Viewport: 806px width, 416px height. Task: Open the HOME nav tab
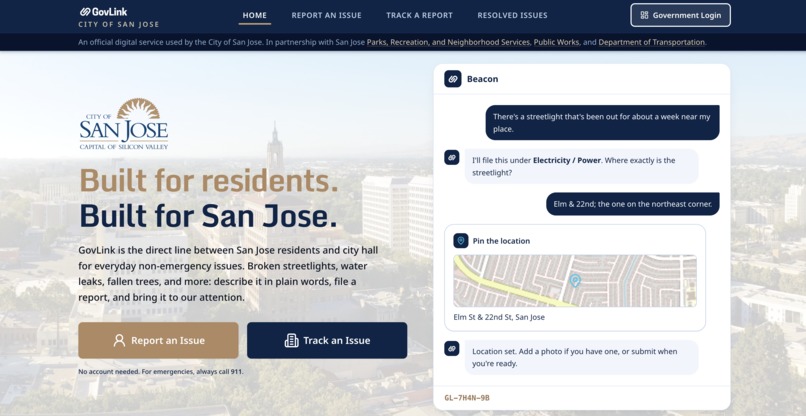point(254,15)
